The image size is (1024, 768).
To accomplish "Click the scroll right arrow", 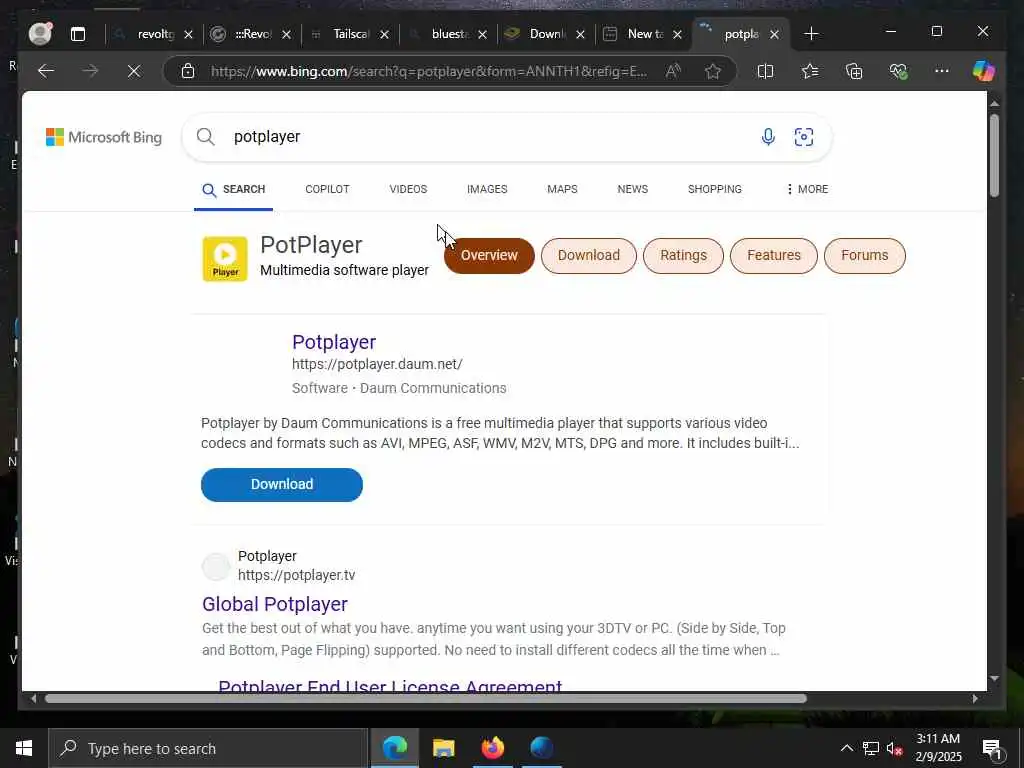I will (975, 698).
